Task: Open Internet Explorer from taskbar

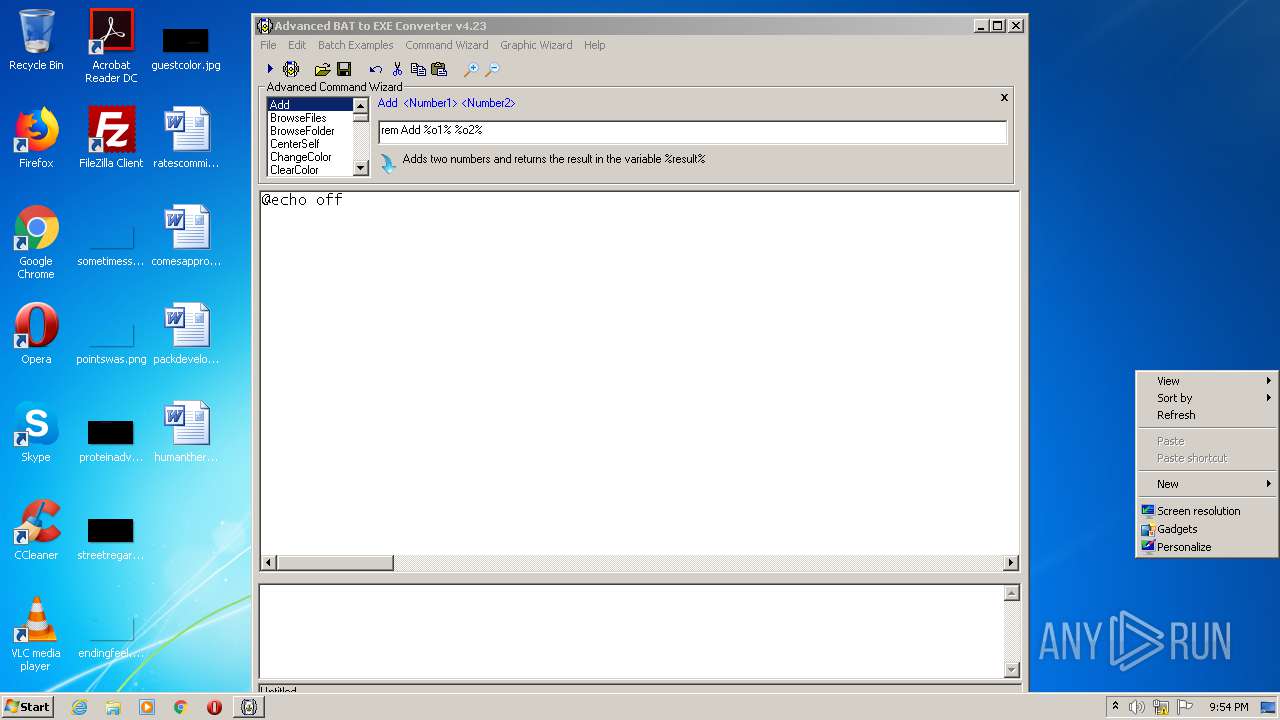Action: pos(79,707)
